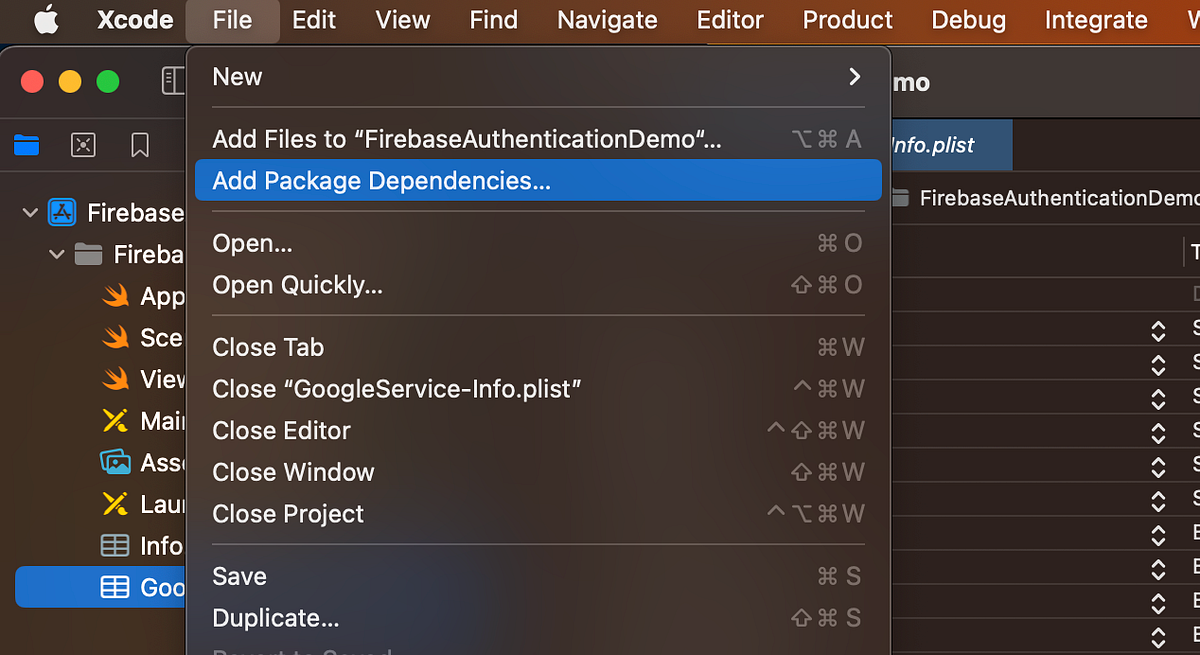Collapse the Firebase folder chevron

pos(56,254)
